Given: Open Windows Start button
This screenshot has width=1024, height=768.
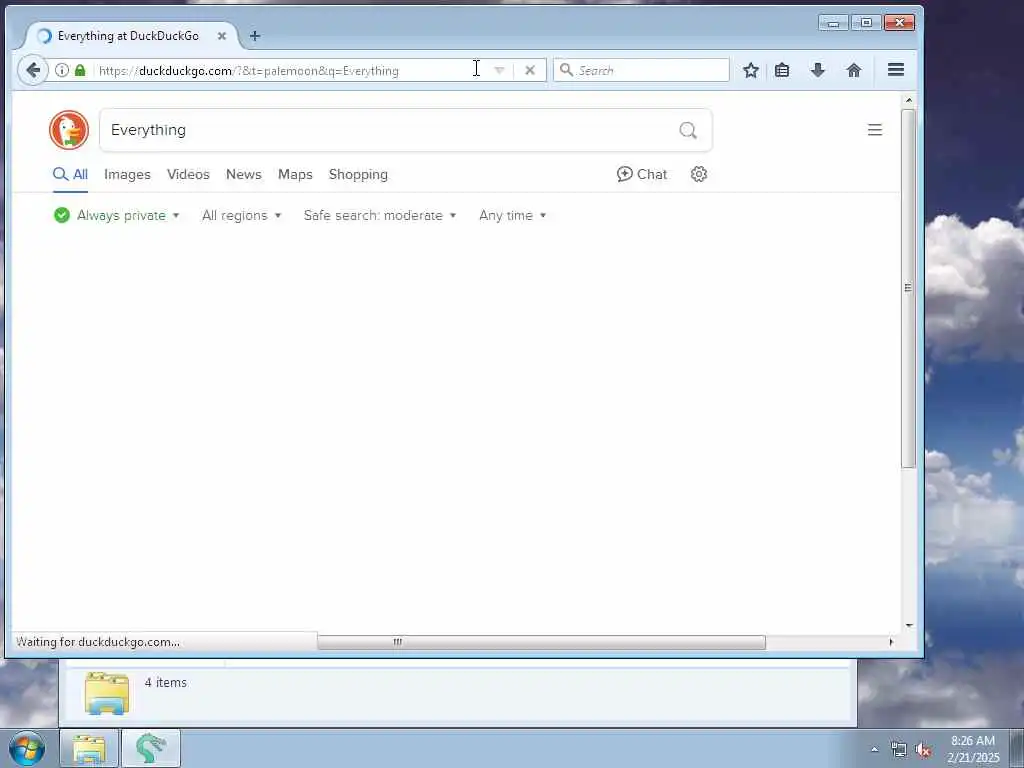Looking at the screenshot, I should pyautogui.click(x=27, y=748).
